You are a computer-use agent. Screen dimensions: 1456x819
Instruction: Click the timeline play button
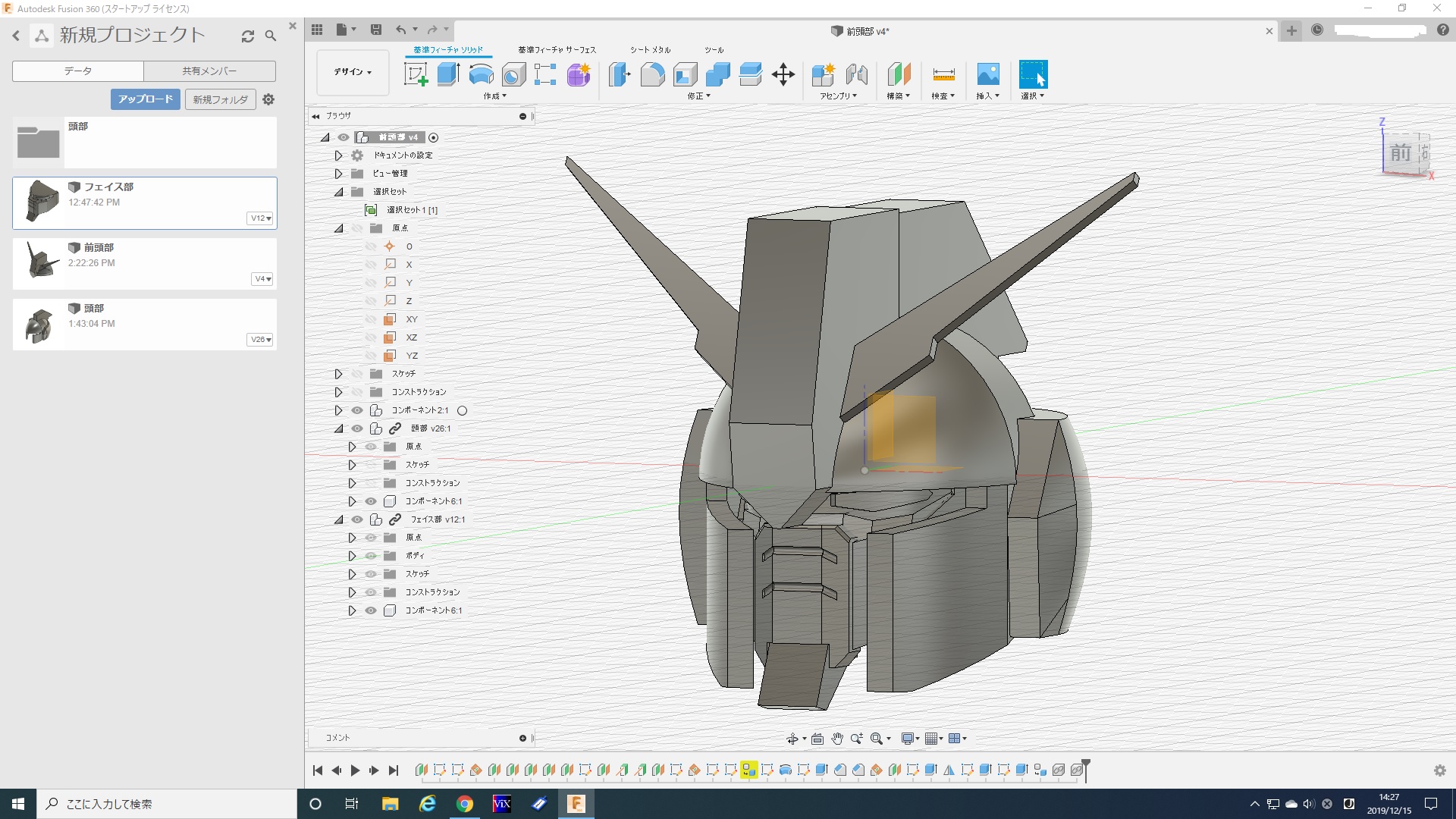pos(355,770)
